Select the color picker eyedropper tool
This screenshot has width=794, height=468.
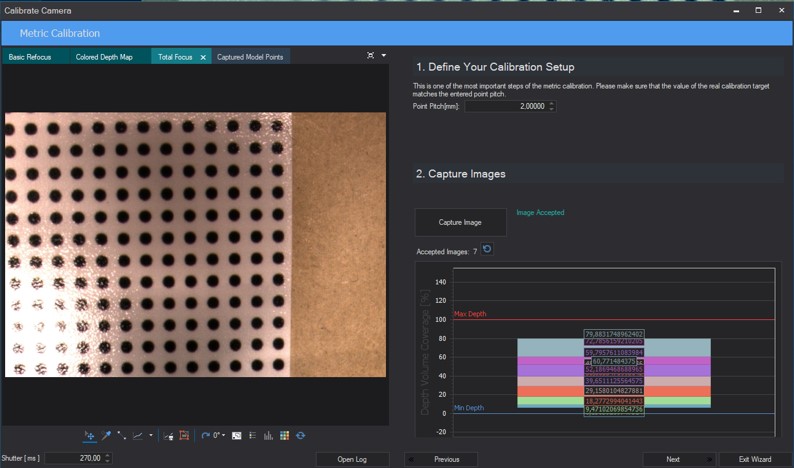click(x=106, y=436)
